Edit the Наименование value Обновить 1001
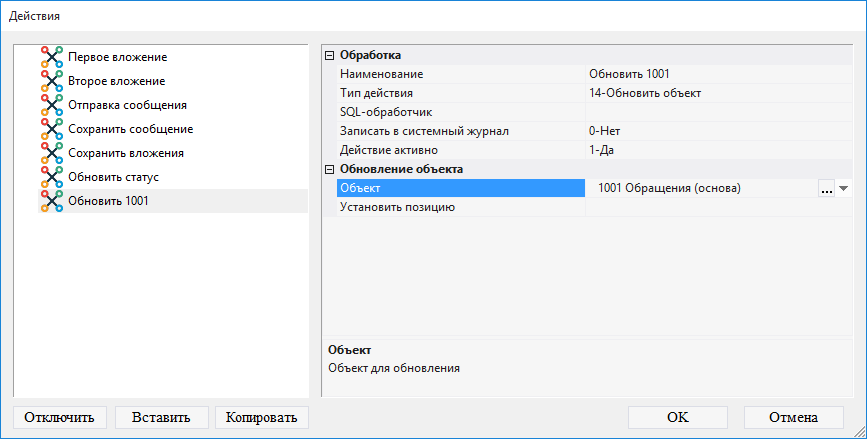867x439 pixels. pyautogui.click(x=715, y=74)
